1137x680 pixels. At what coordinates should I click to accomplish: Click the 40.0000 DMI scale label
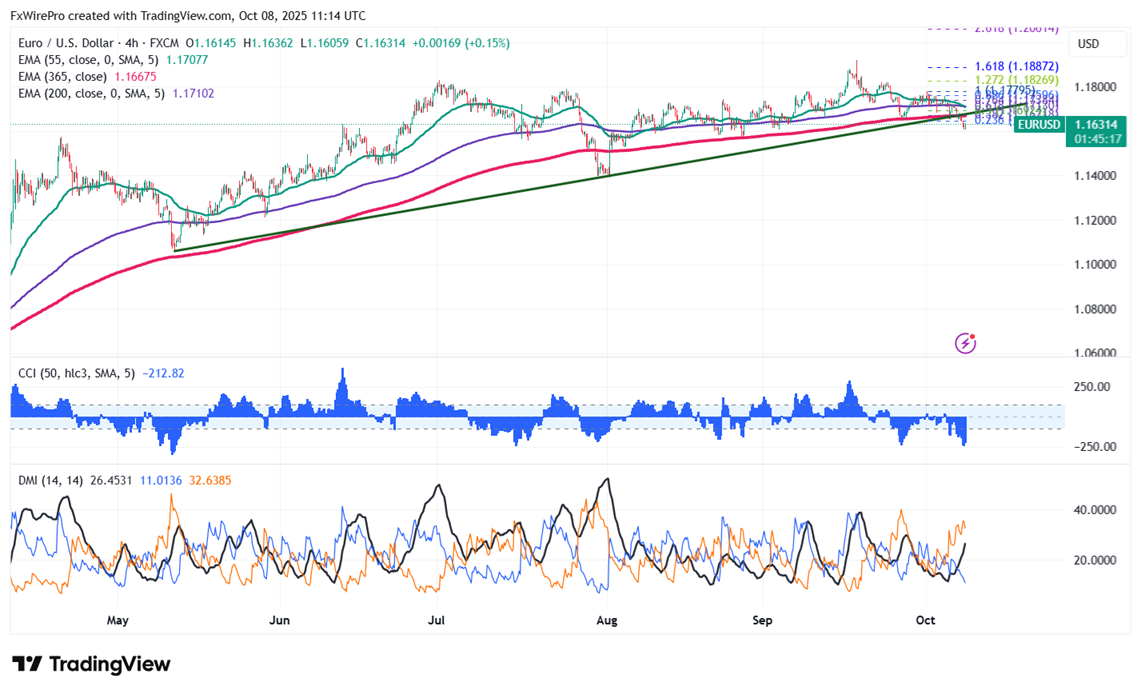click(1095, 510)
